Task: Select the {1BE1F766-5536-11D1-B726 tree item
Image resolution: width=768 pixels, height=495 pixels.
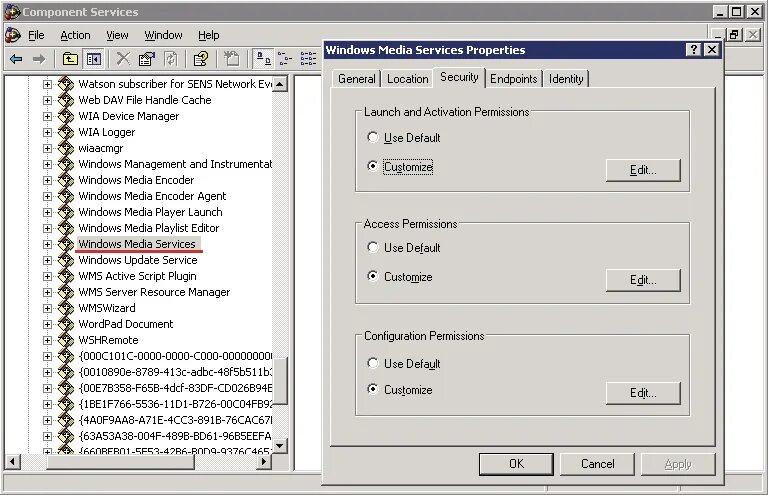Action: click(175, 404)
